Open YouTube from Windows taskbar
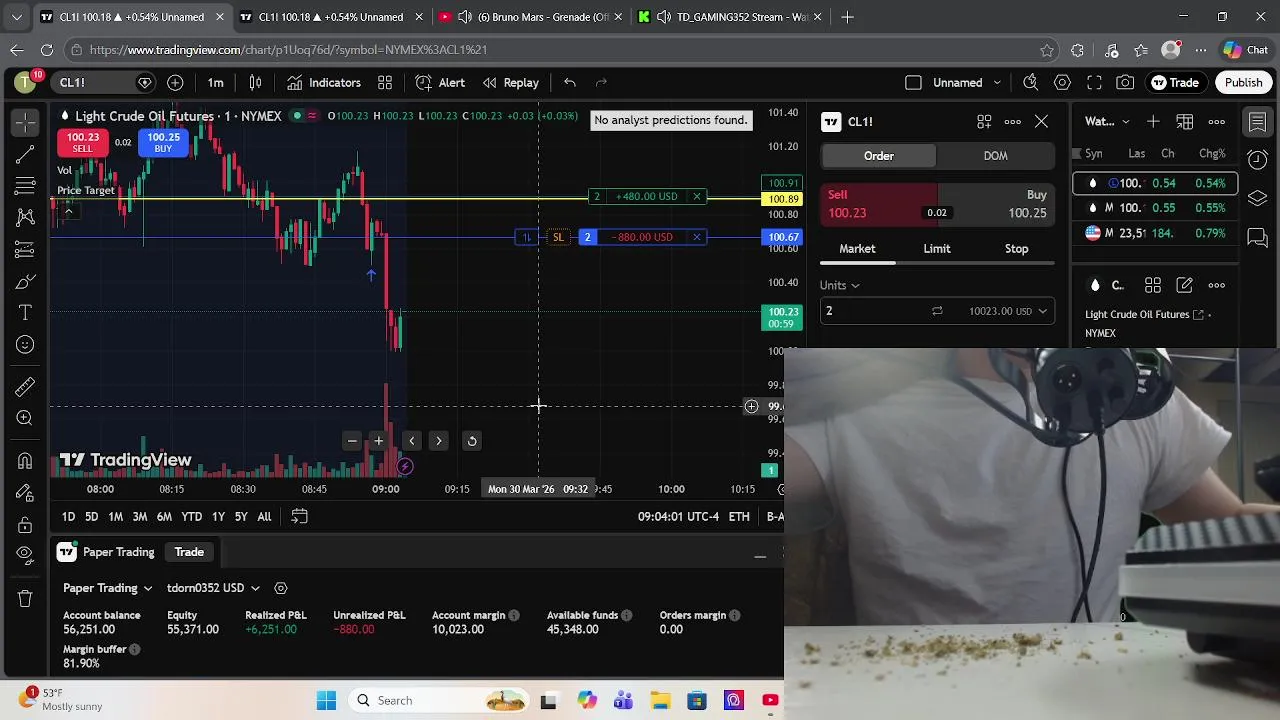1280x720 pixels. click(770, 701)
